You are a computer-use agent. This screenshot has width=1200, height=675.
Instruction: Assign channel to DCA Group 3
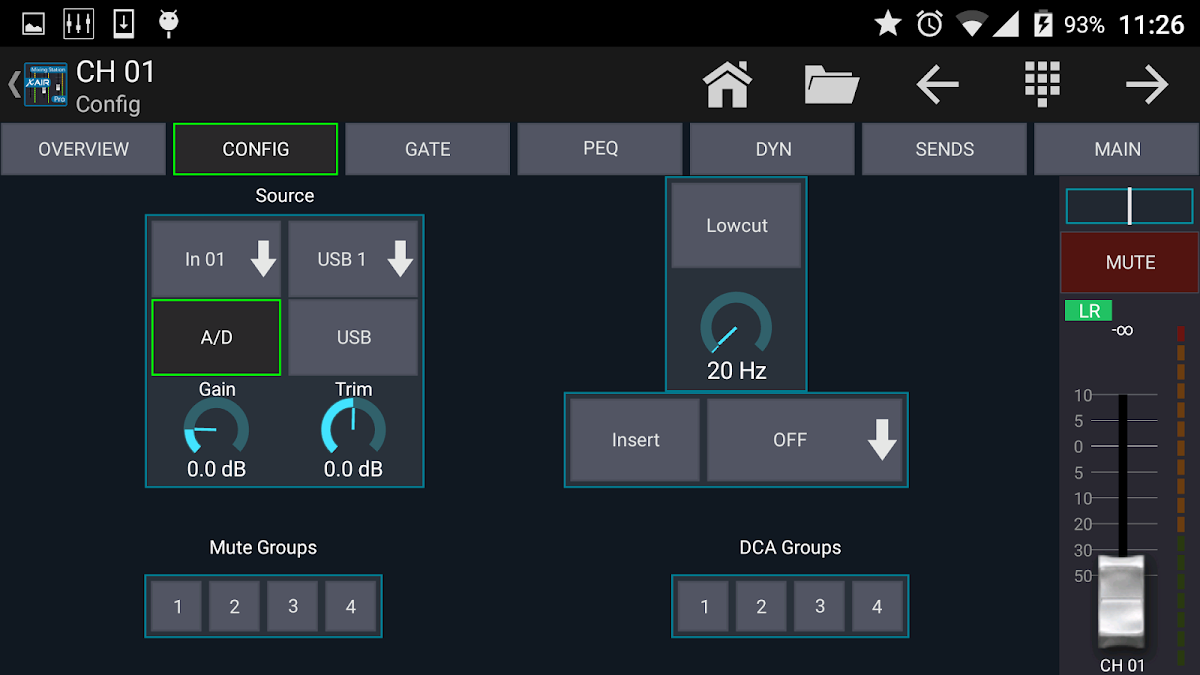point(820,606)
